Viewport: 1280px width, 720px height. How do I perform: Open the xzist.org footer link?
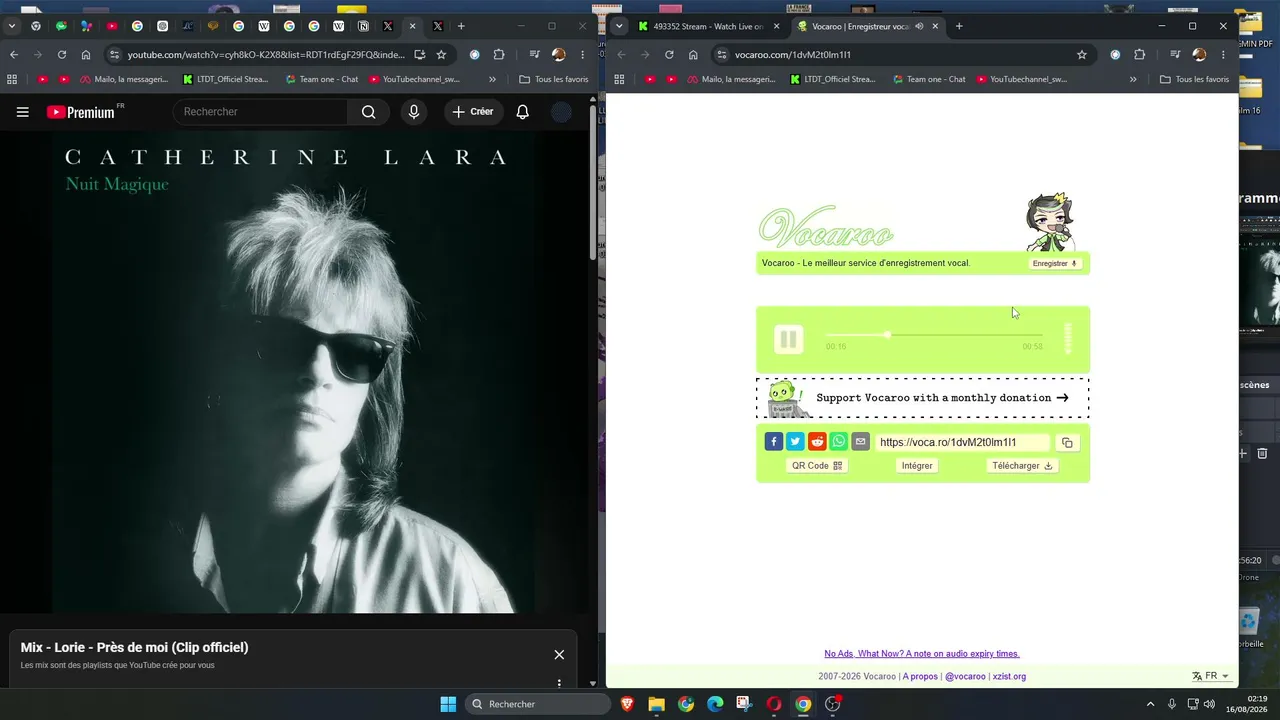click(x=1009, y=676)
